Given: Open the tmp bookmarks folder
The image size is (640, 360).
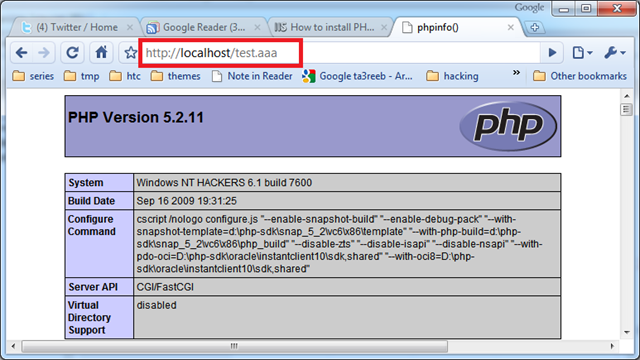Looking at the screenshot, I should pyautogui.click(x=82, y=76).
